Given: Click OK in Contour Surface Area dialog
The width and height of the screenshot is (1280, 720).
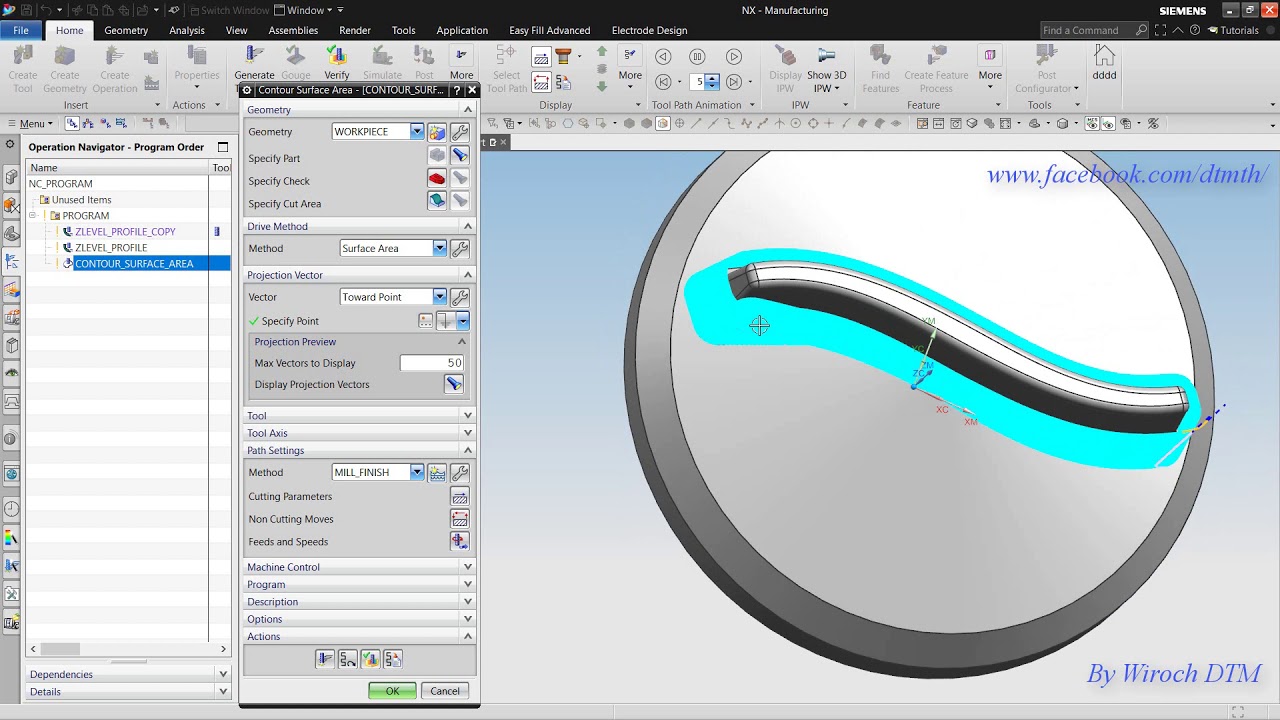Looking at the screenshot, I should (x=392, y=691).
